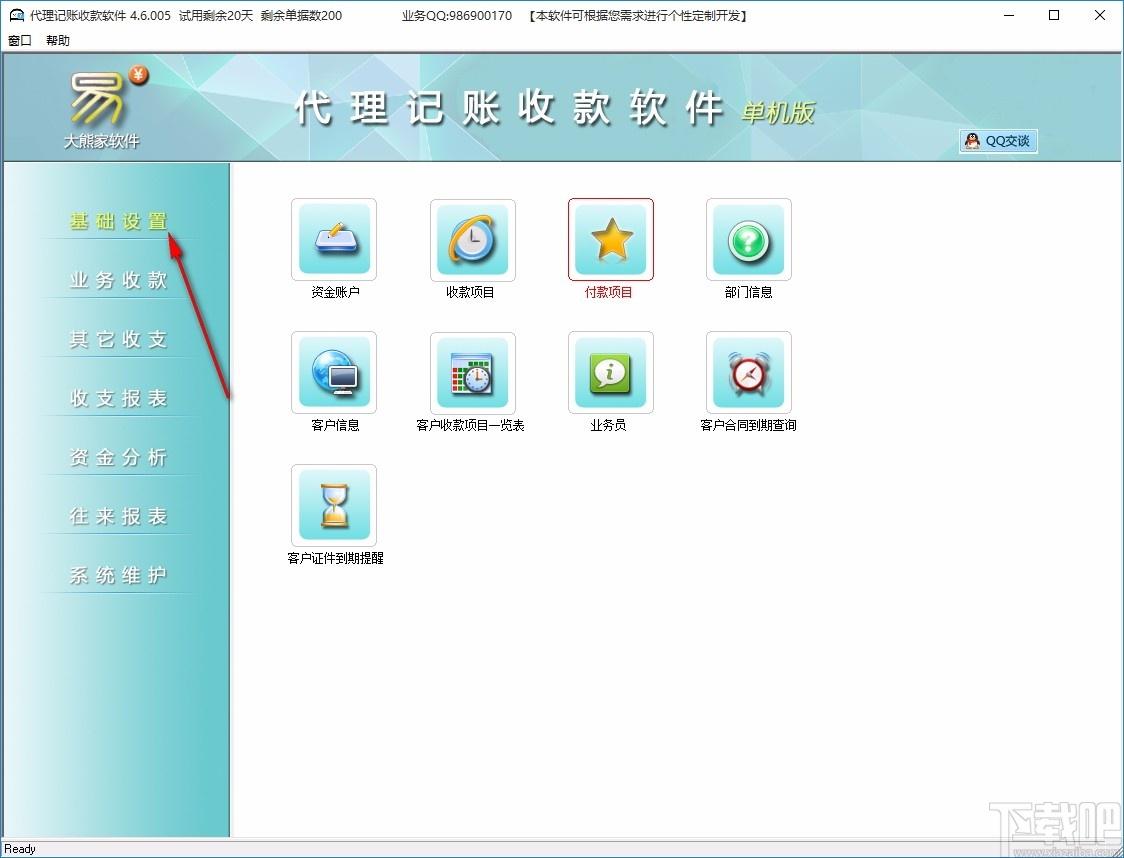The width and height of the screenshot is (1124, 858).
Task: Open the 客户信息 globe monitor icon
Action: pos(334,373)
